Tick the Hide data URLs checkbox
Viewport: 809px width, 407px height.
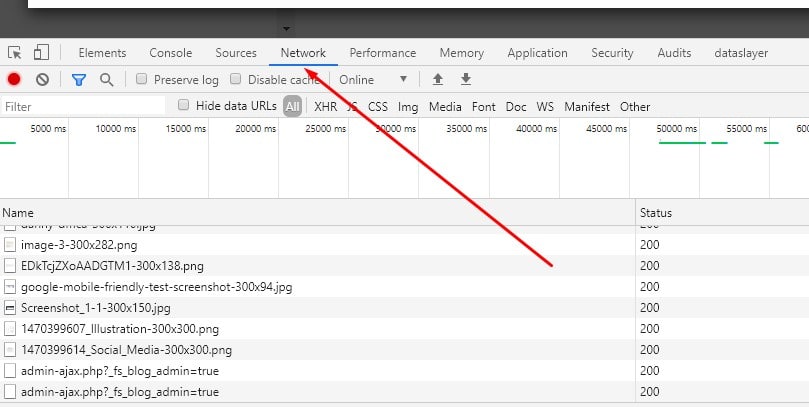click(184, 106)
